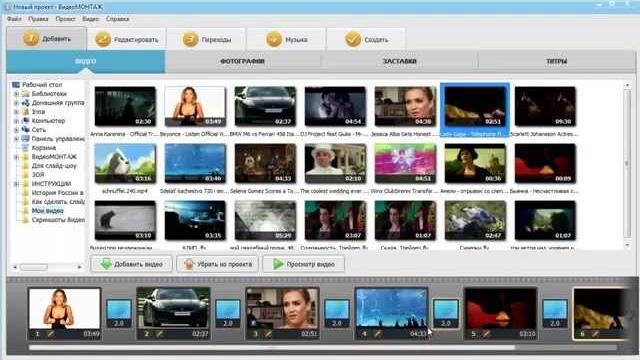640x360 pixels.
Task: Click the pencil edit icon on clip 2
Action: [x=159, y=334]
